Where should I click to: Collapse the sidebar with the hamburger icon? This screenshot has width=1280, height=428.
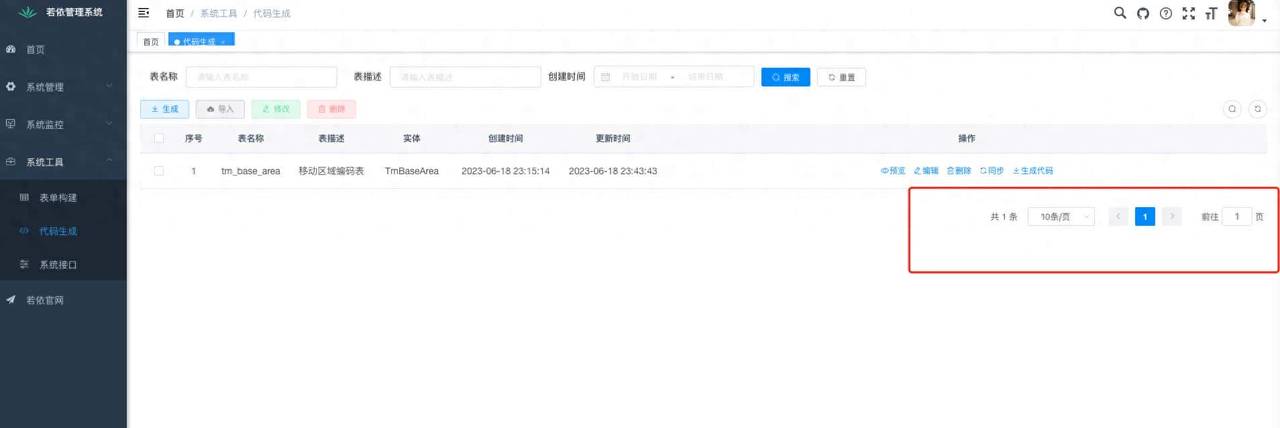pyautogui.click(x=144, y=13)
